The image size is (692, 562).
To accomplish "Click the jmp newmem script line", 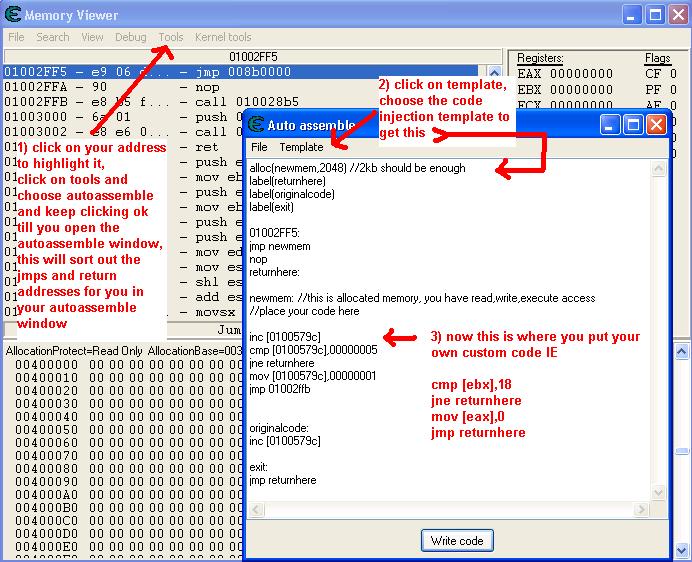I will coord(280,246).
